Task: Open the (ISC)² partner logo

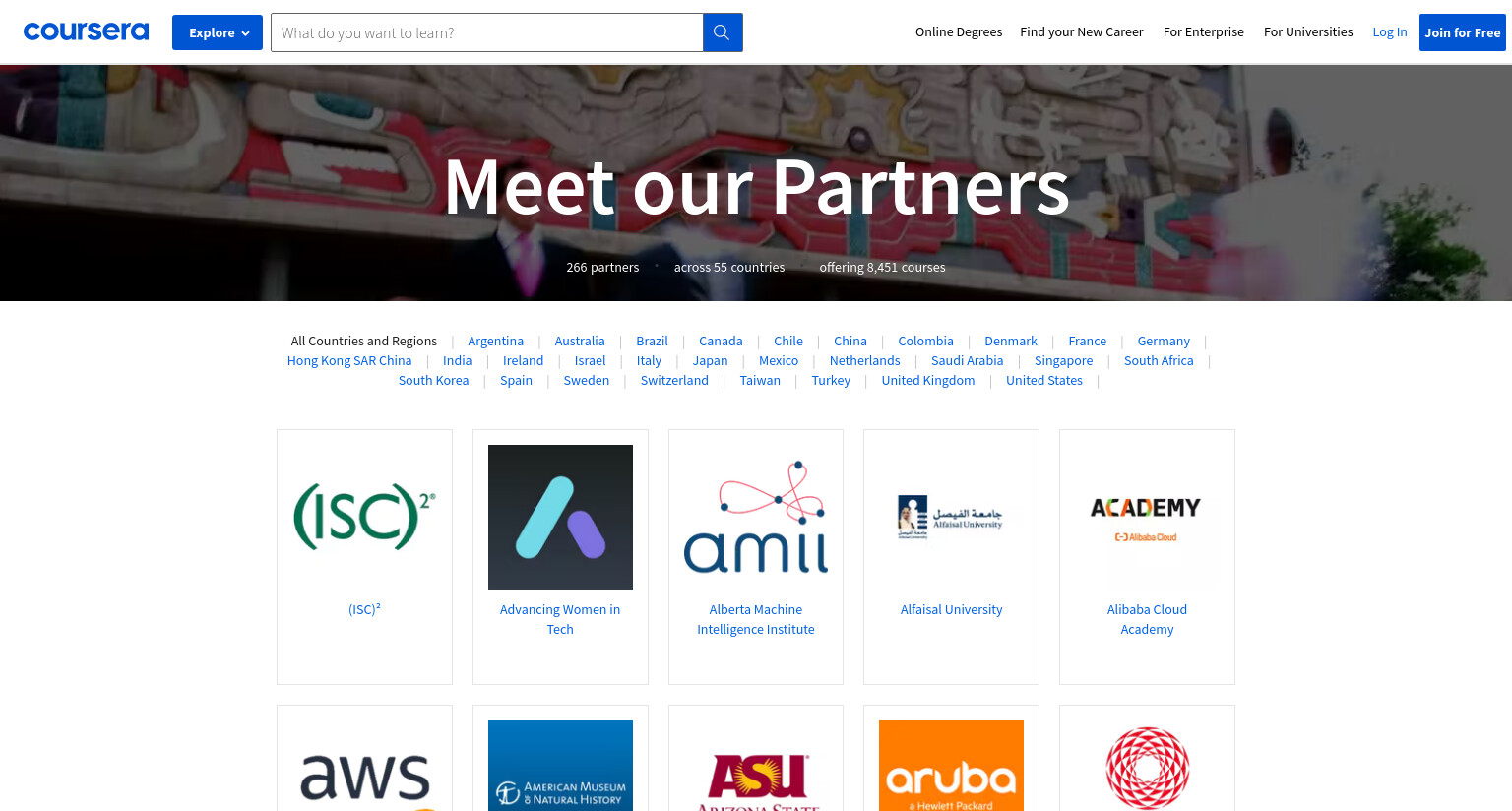Action: tap(364, 517)
